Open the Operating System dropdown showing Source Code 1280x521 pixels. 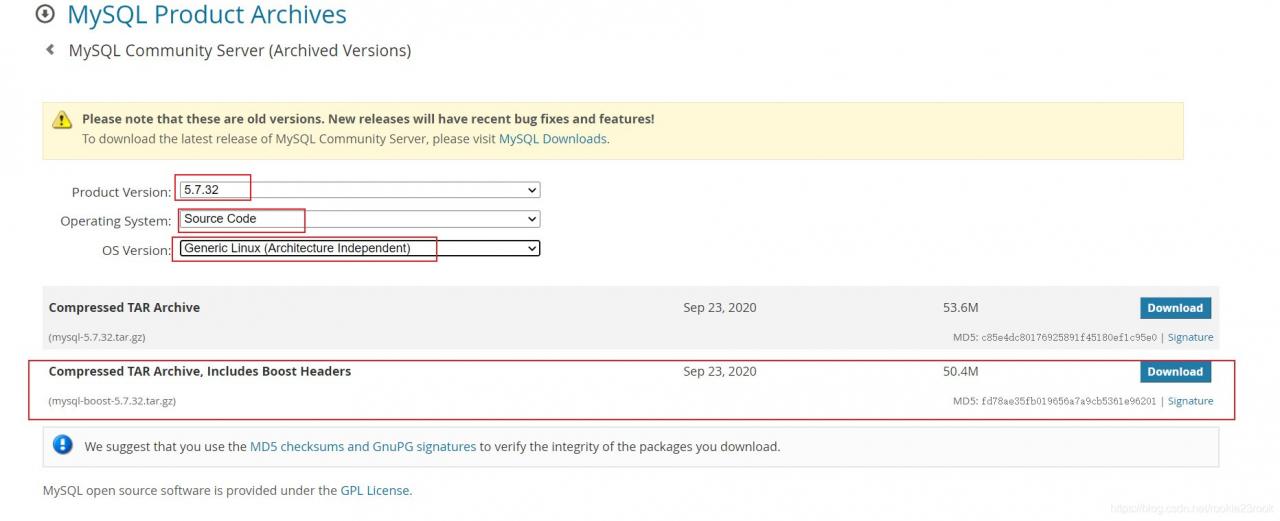(360, 219)
